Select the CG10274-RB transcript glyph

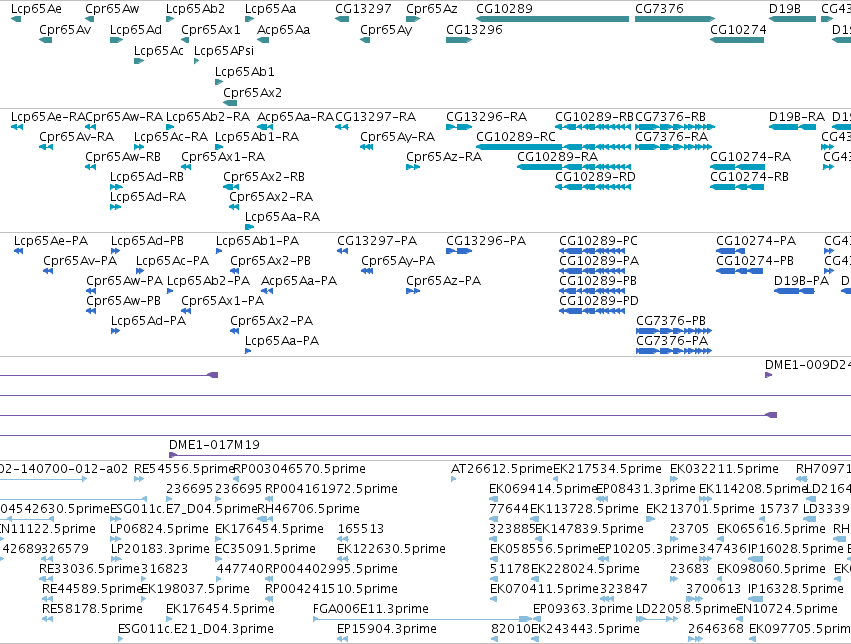coord(736,187)
